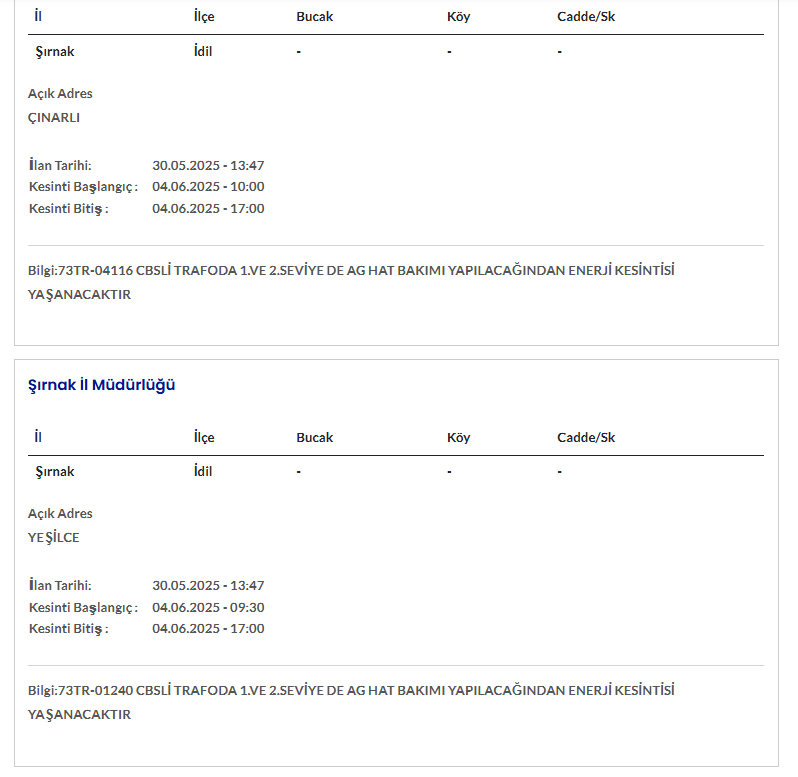The image size is (798, 777).
Task: Click Açık Adres label above YEŞİLCE
Action: click(60, 513)
